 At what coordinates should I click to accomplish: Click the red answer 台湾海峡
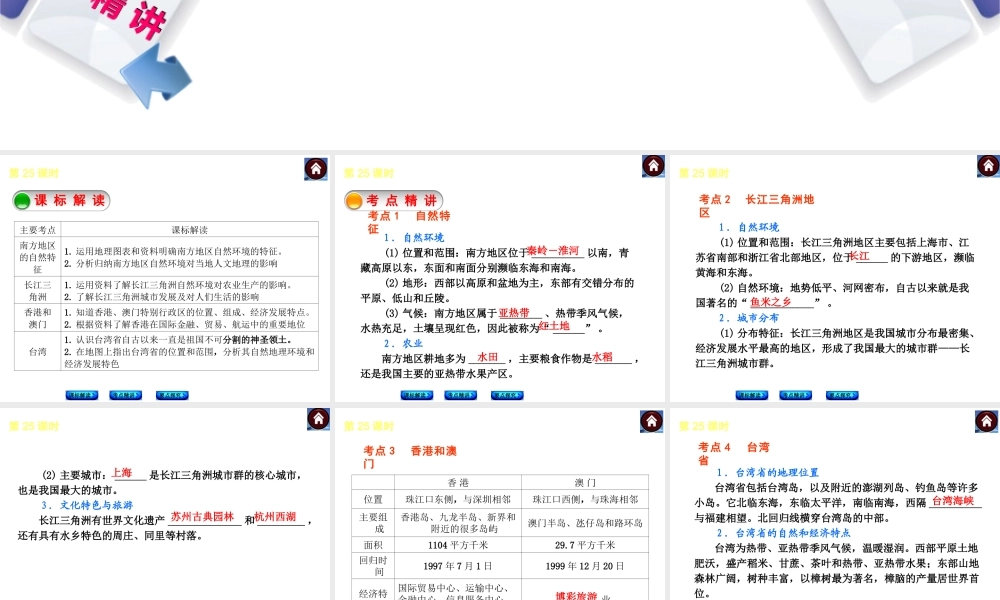point(953,501)
